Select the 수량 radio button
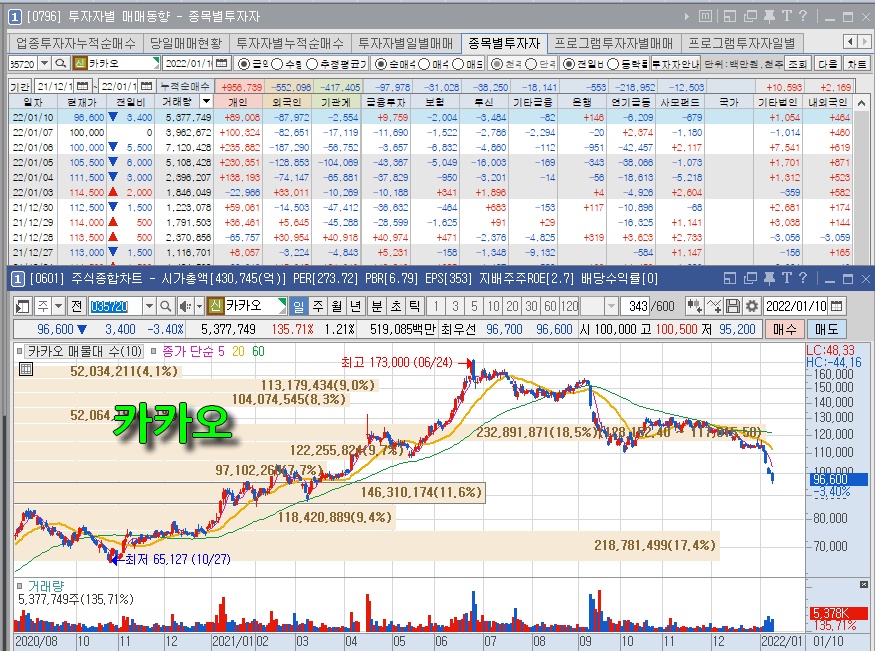This screenshot has height=651, width=875. 277,64
